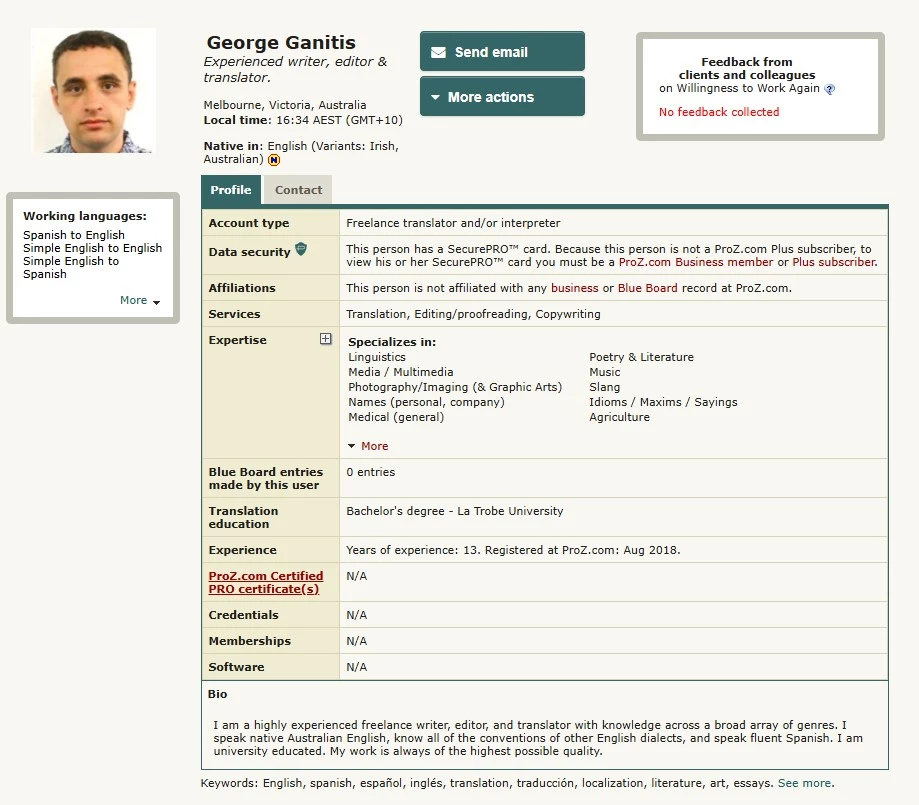The height and width of the screenshot is (805, 919).
Task: Click the Music specialization
Action: tap(604, 372)
